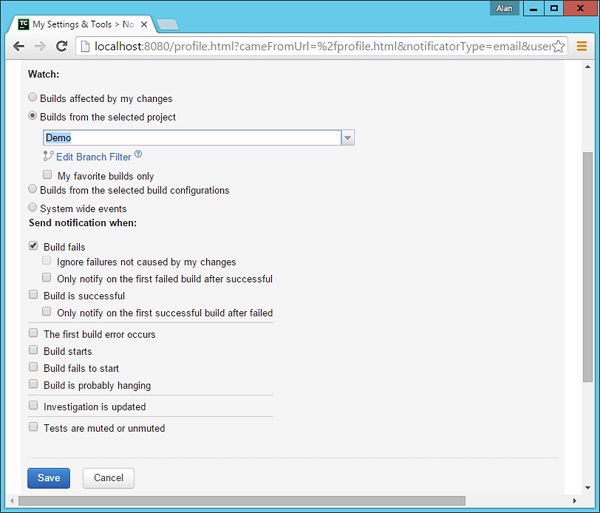Select System wide events radio option
Viewport: 600px width, 513px height.
(x=33, y=208)
